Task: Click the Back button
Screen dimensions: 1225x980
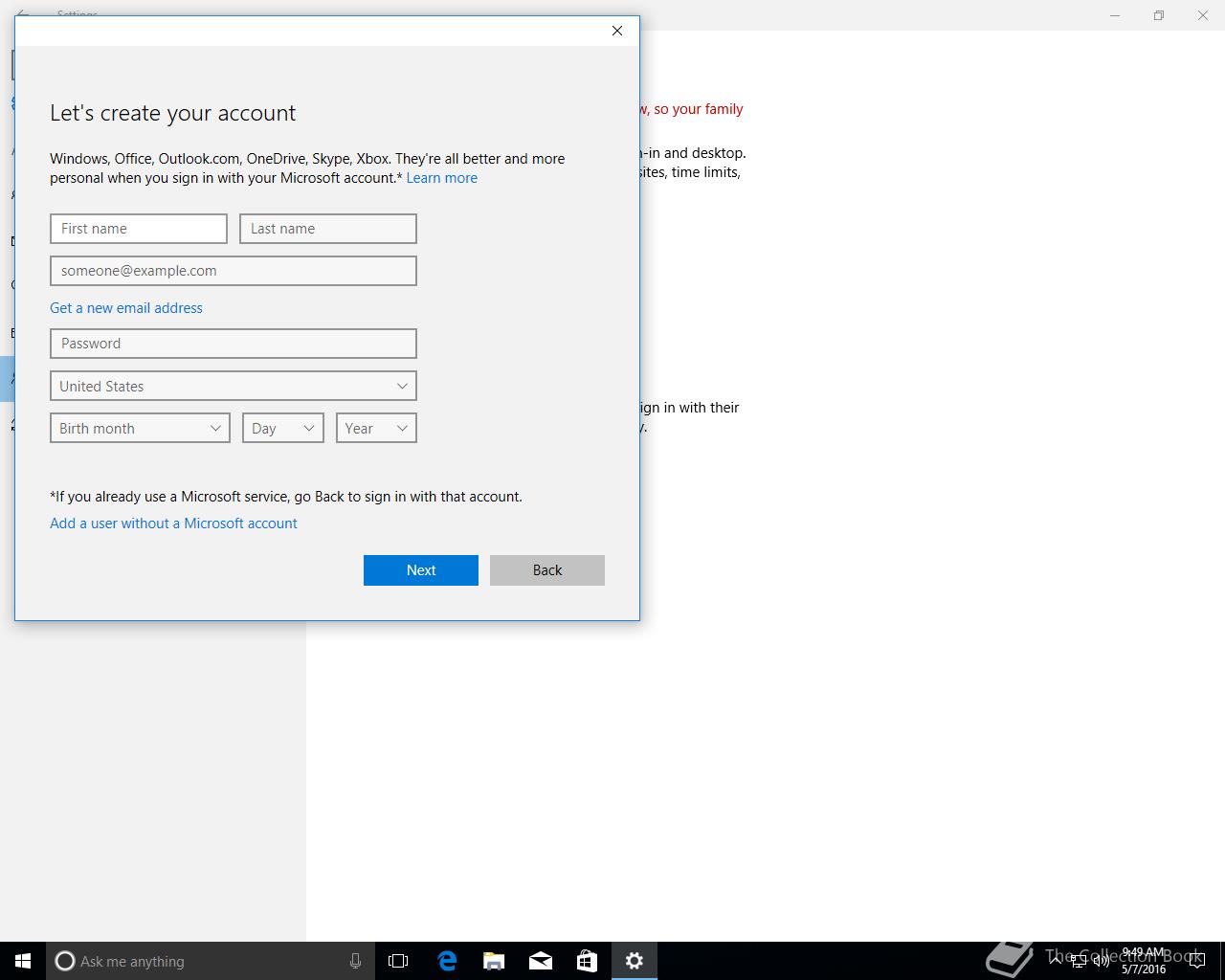Action: [x=547, y=570]
